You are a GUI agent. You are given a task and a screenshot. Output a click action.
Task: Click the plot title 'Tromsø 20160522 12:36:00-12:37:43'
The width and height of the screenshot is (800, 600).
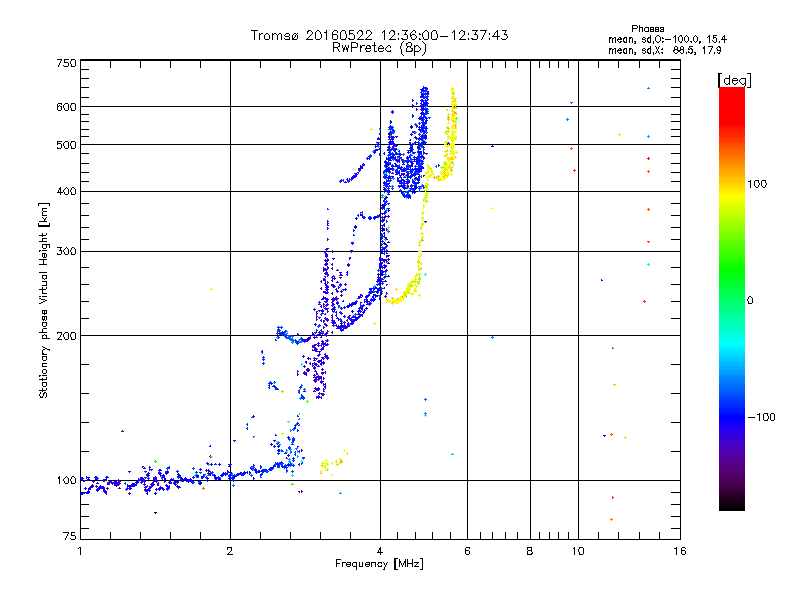(x=379, y=35)
